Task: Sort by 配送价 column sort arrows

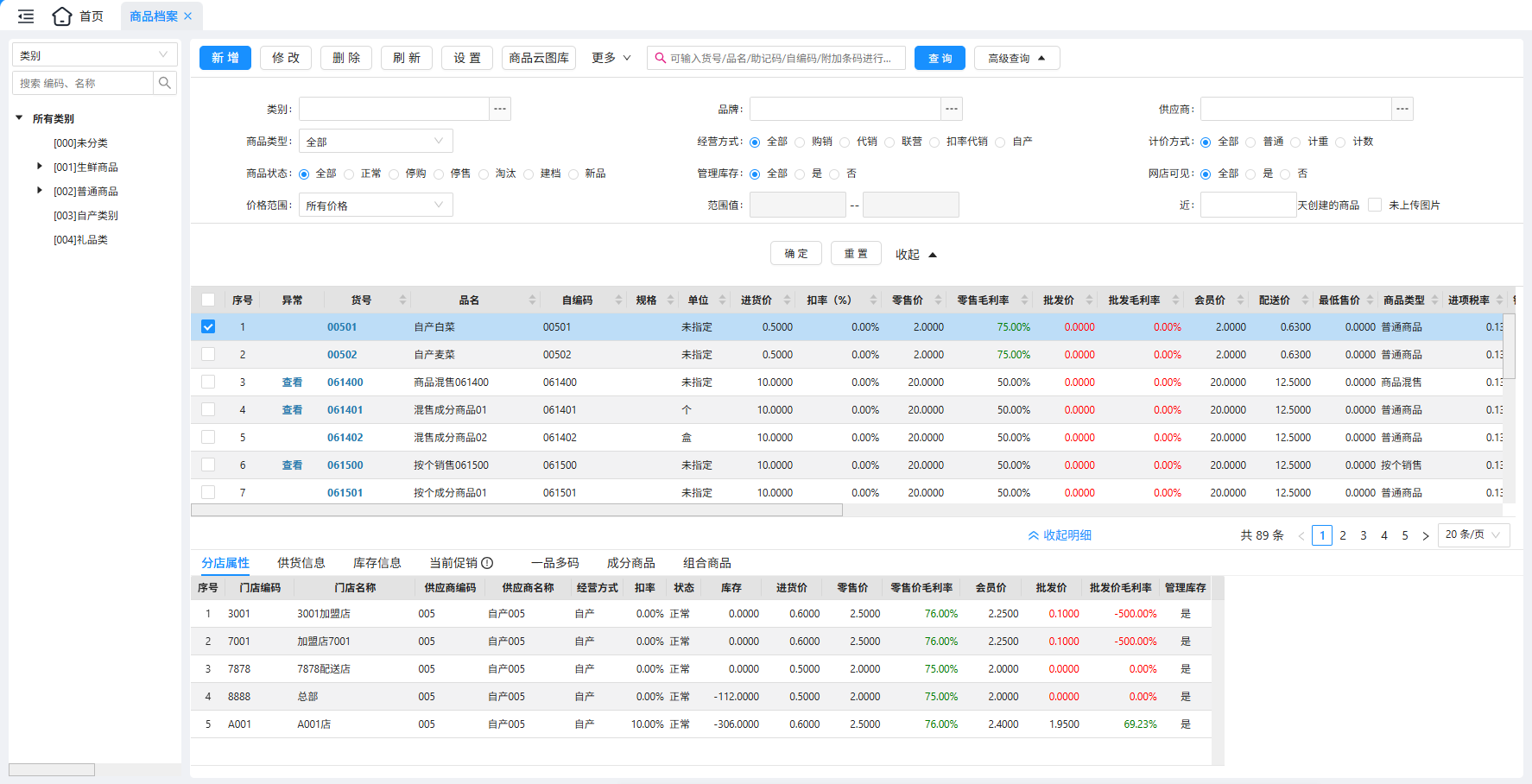Action: [x=1305, y=300]
